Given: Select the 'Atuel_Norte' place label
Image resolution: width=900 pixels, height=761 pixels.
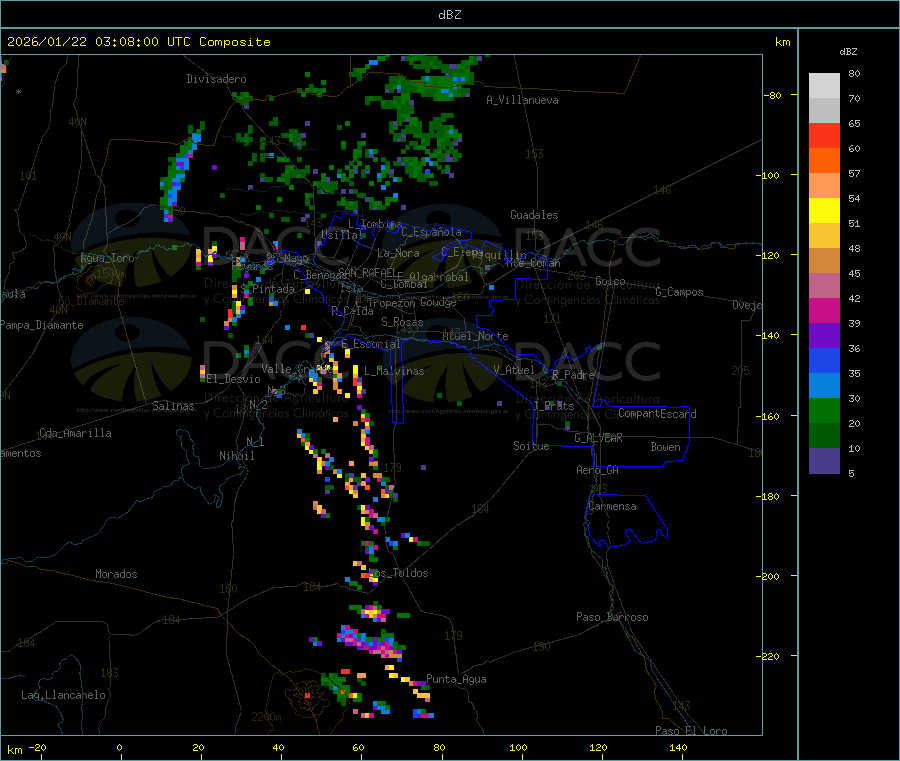Looking at the screenshot, I should click(x=475, y=336).
